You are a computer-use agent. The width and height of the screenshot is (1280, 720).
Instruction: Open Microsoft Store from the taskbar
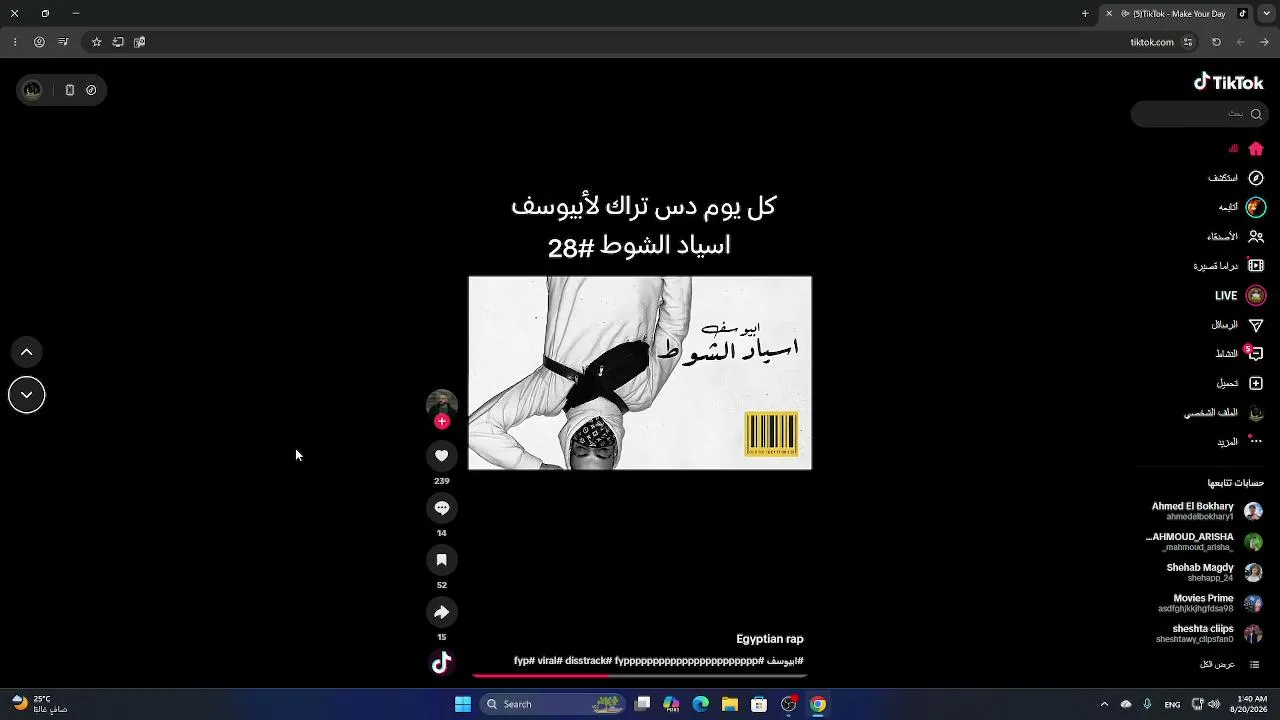point(759,704)
